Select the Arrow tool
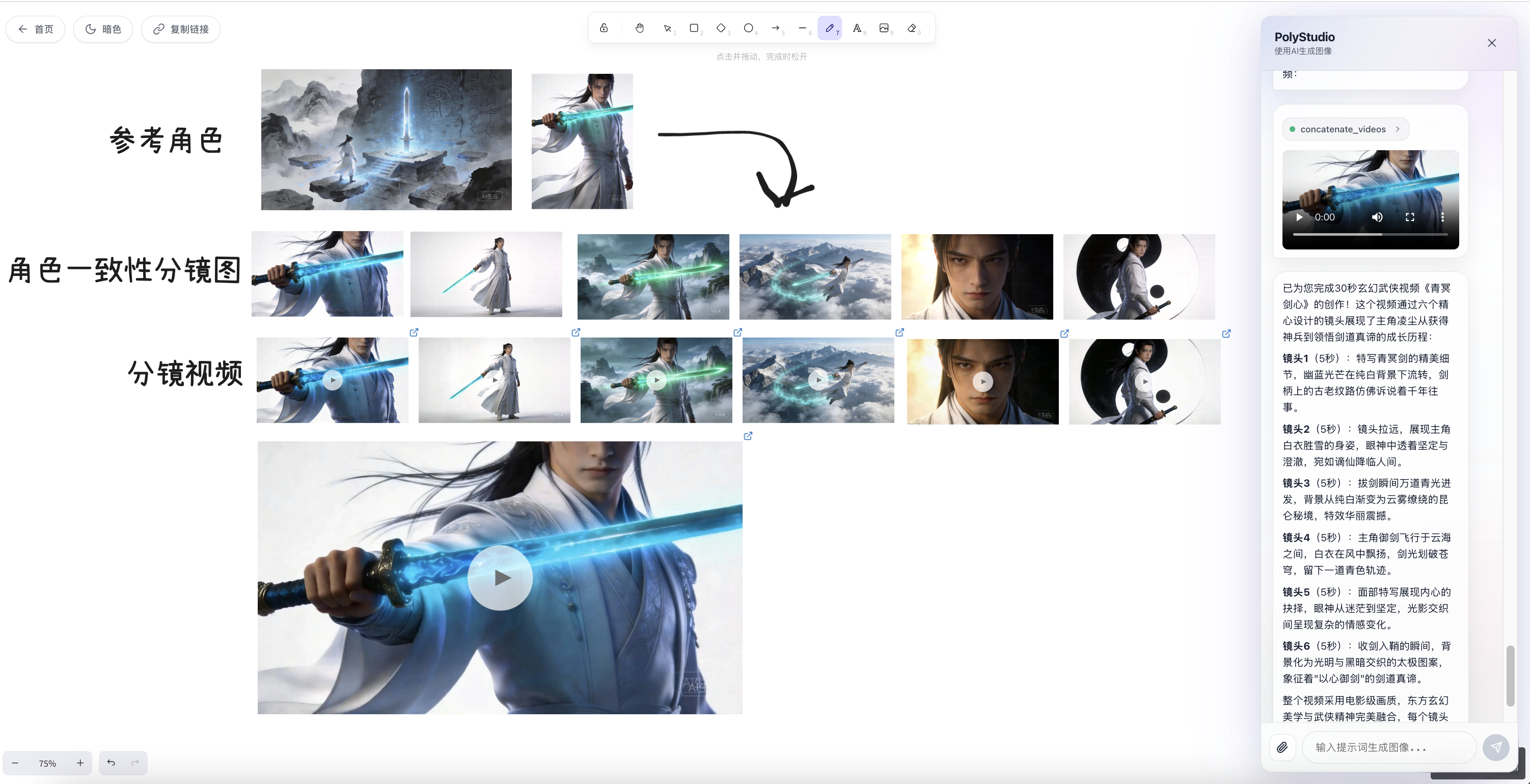Image resolution: width=1530 pixels, height=784 pixels. [x=776, y=28]
